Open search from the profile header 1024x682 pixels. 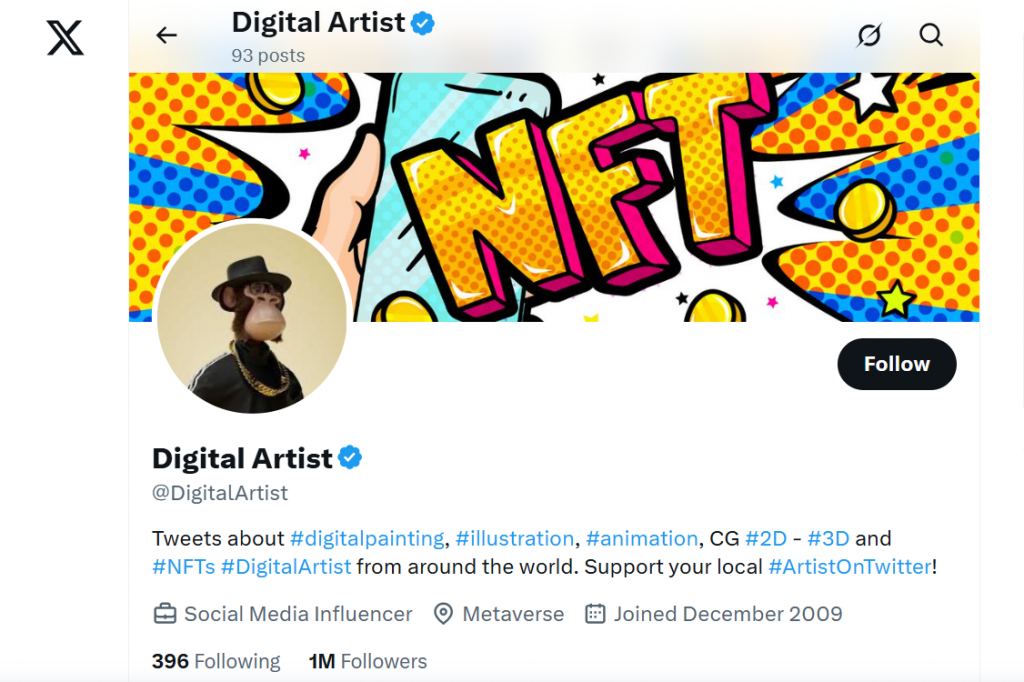click(x=930, y=34)
